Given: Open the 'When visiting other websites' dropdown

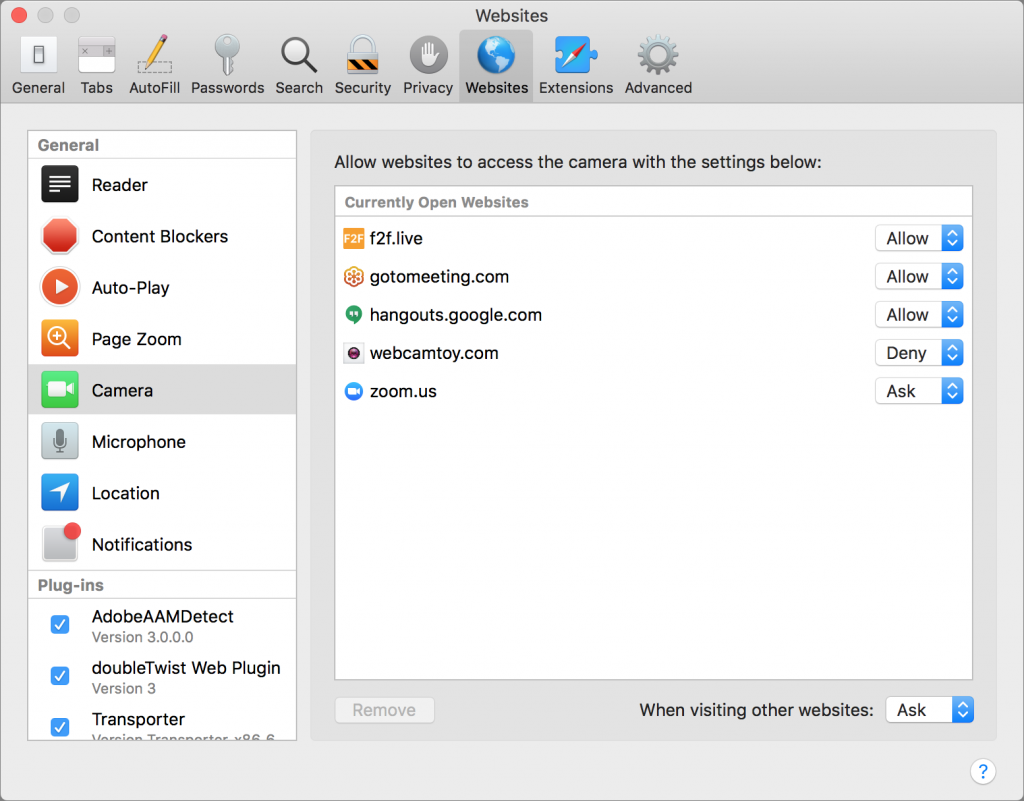Looking at the screenshot, I should [929, 710].
